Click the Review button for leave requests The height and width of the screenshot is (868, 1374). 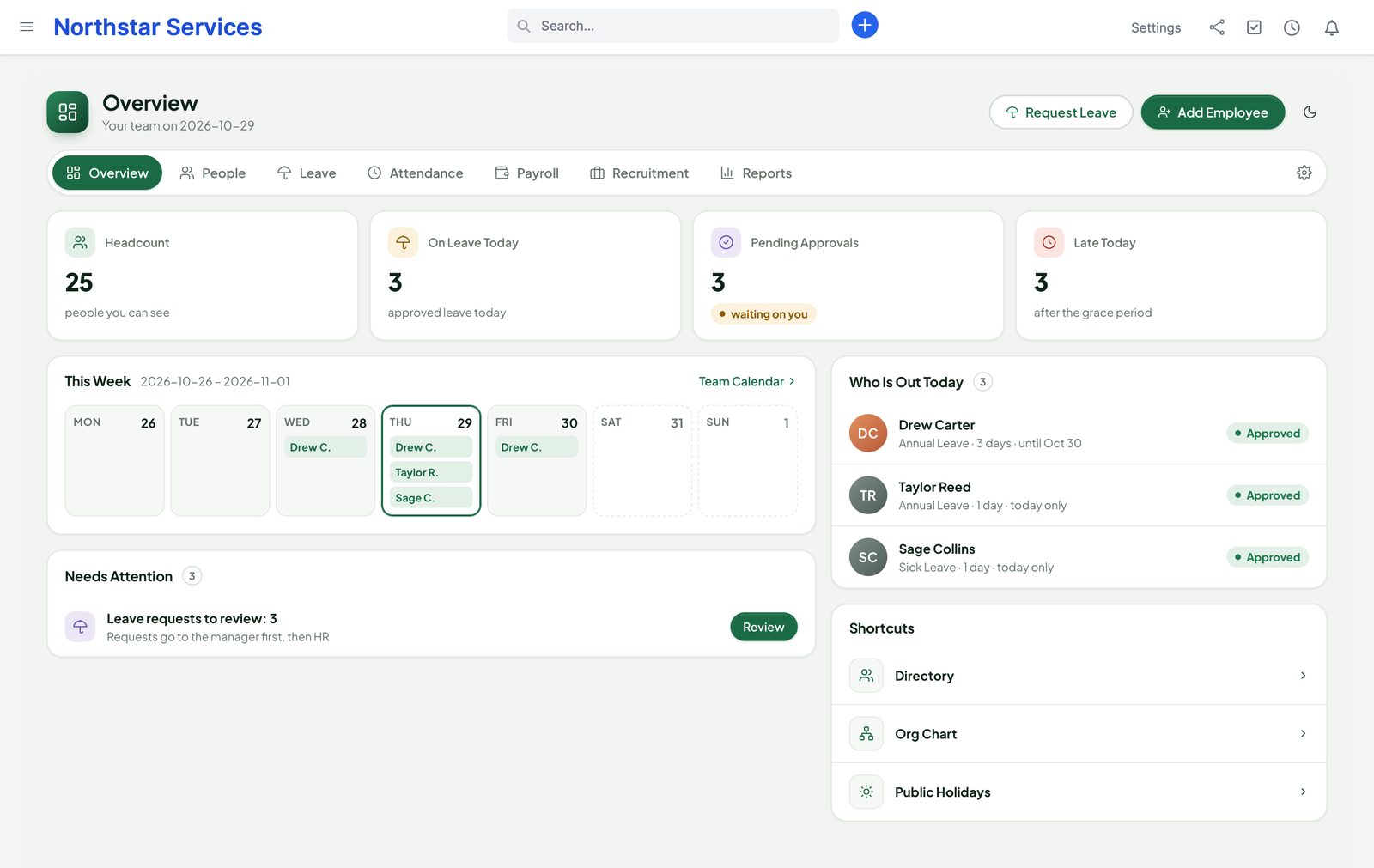(763, 627)
